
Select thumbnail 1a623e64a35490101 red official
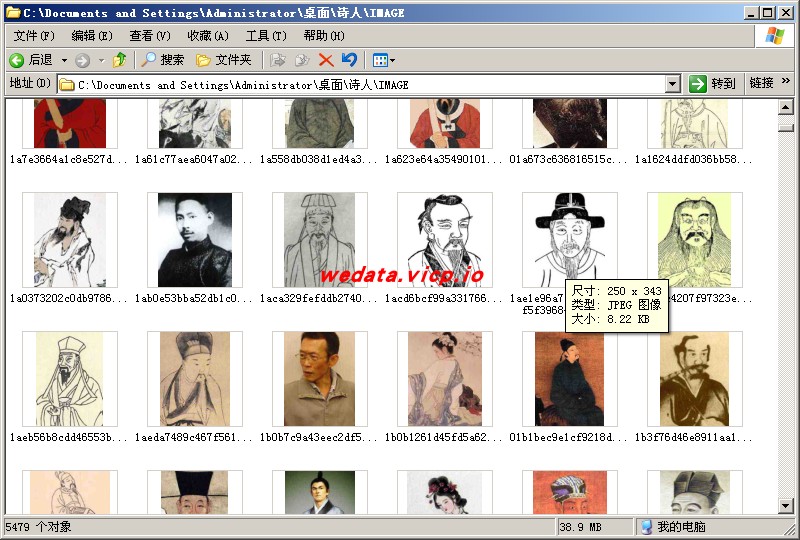point(445,124)
